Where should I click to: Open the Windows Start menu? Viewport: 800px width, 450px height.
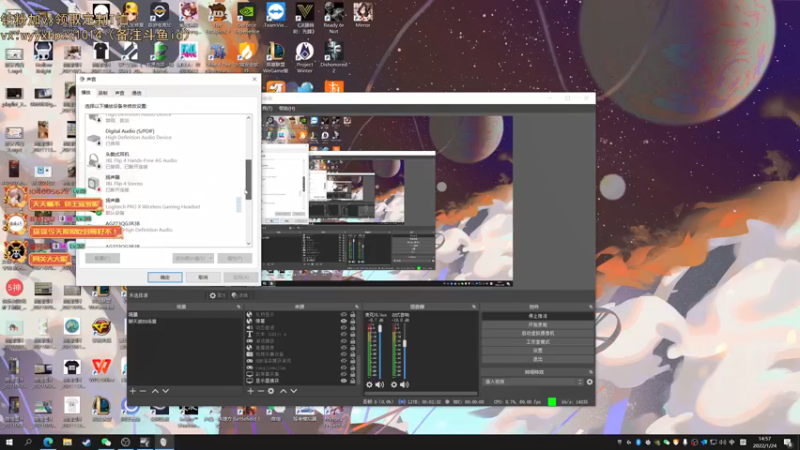9,442
